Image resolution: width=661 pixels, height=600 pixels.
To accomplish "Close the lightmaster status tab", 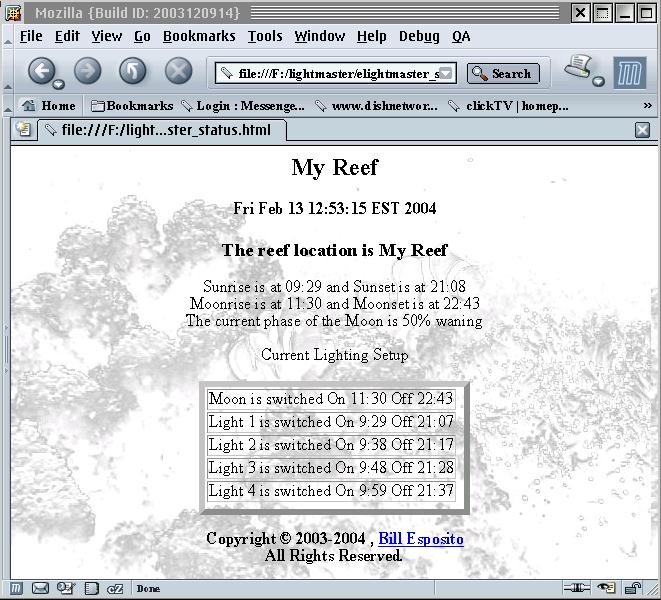I will point(643,130).
